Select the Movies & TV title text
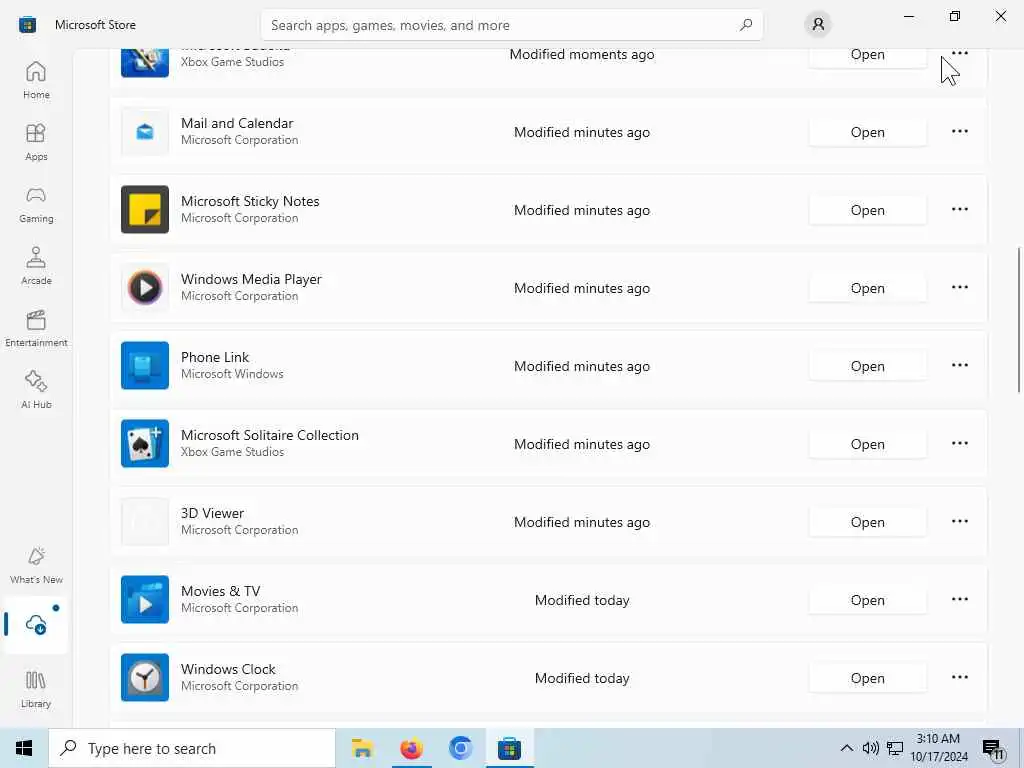Screen dimensions: 1024x768 point(221,591)
